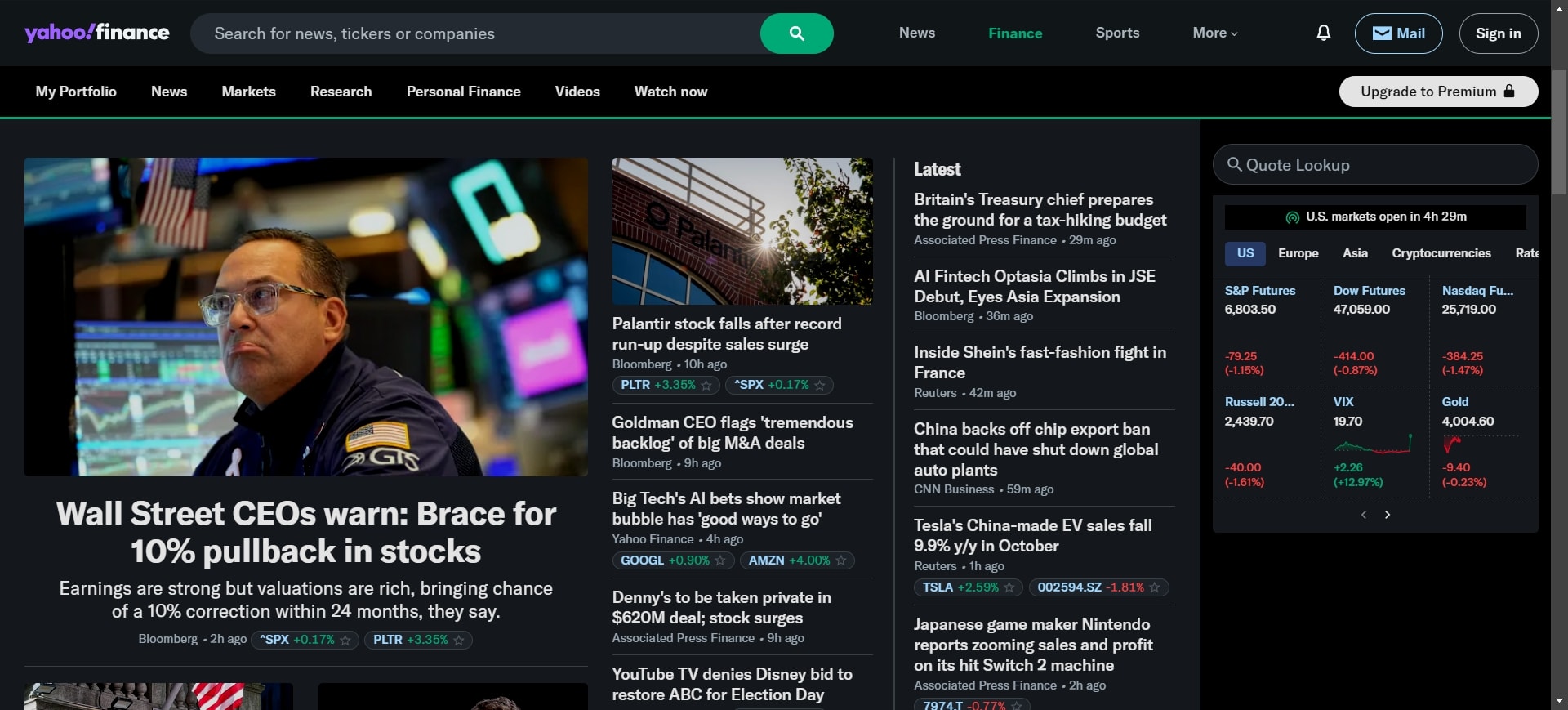
Task: Star PLTR ticker under Palantir story
Action: click(706, 385)
